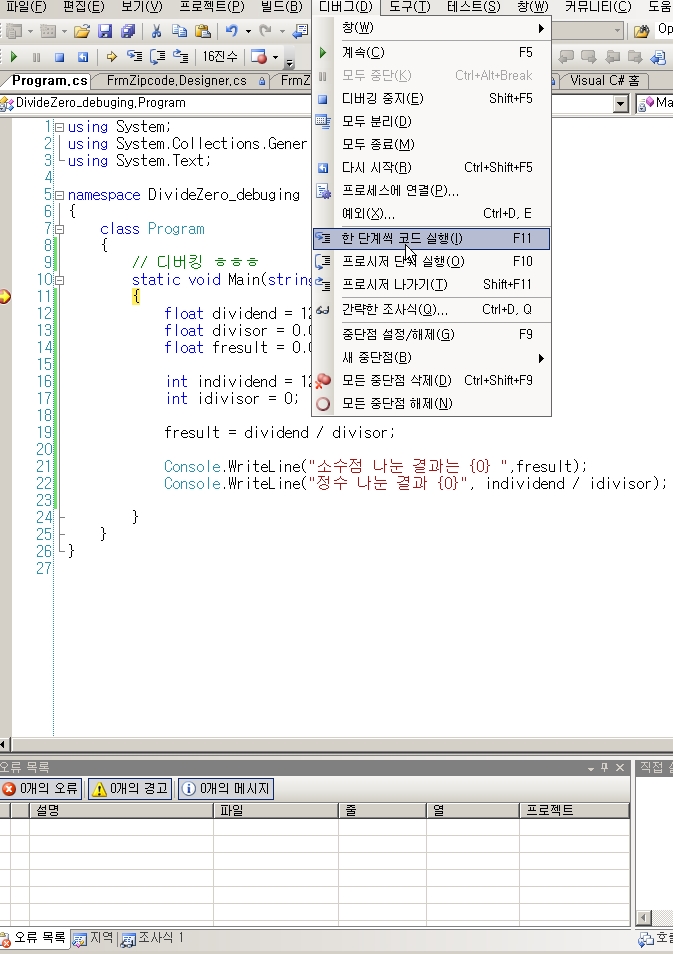The height and width of the screenshot is (954, 673).
Task: Select 한 단계씩 코드 실행(I) menu item
Action: 431,238
